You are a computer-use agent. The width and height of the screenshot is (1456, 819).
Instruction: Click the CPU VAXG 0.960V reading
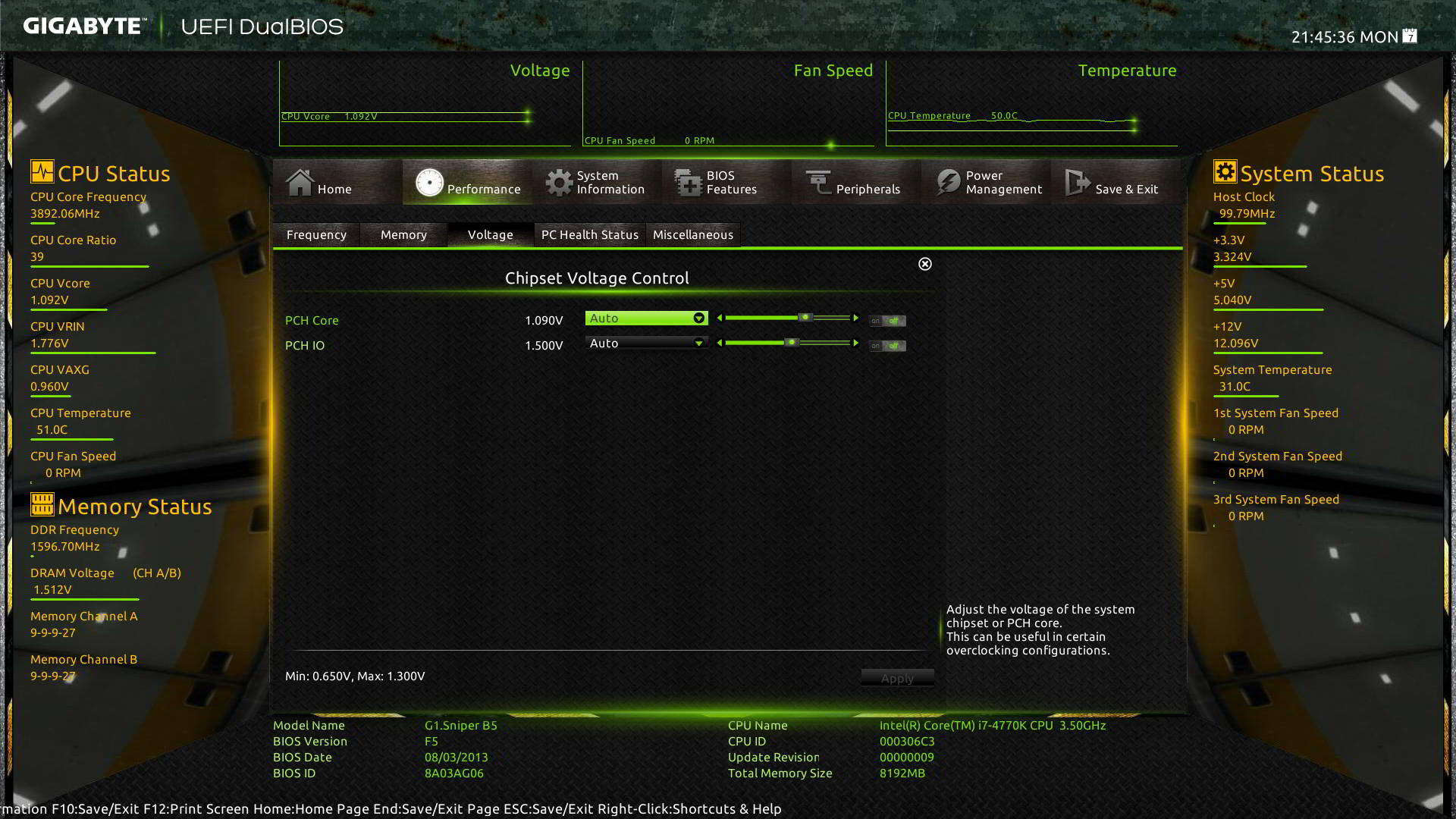49,386
